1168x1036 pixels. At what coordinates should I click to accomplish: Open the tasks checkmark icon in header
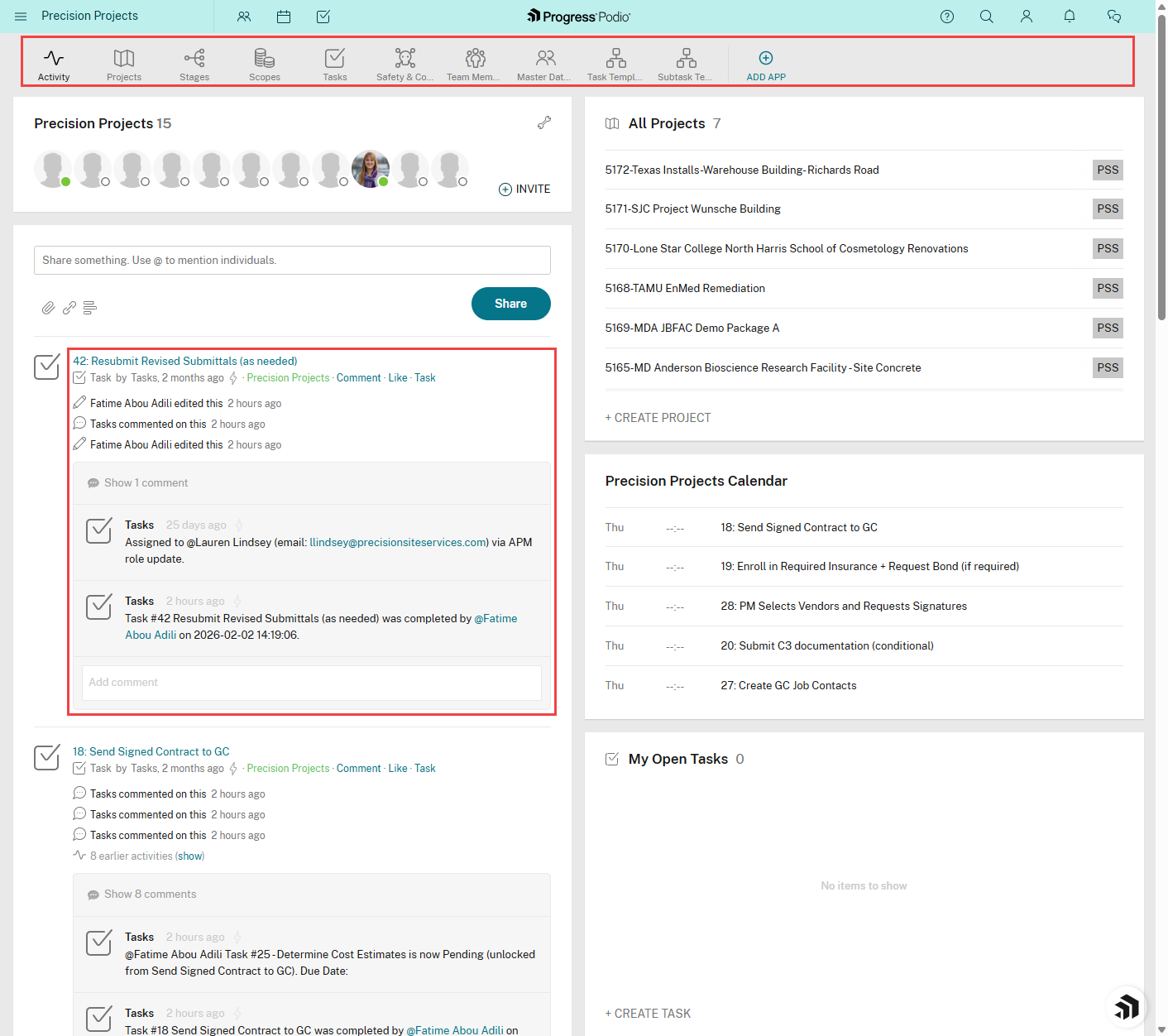tap(323, 17)
